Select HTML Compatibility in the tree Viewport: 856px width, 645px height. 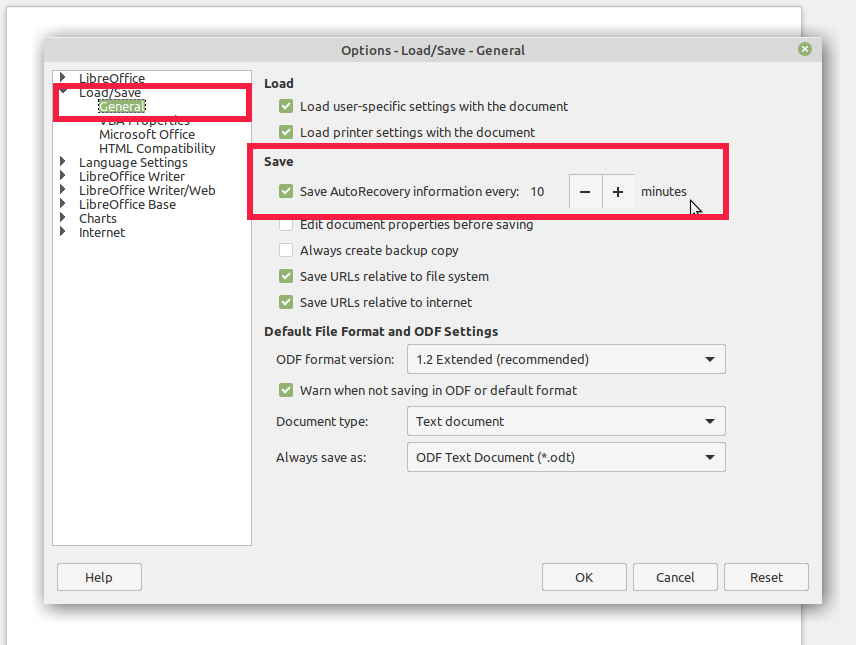[x=157, y=149]
